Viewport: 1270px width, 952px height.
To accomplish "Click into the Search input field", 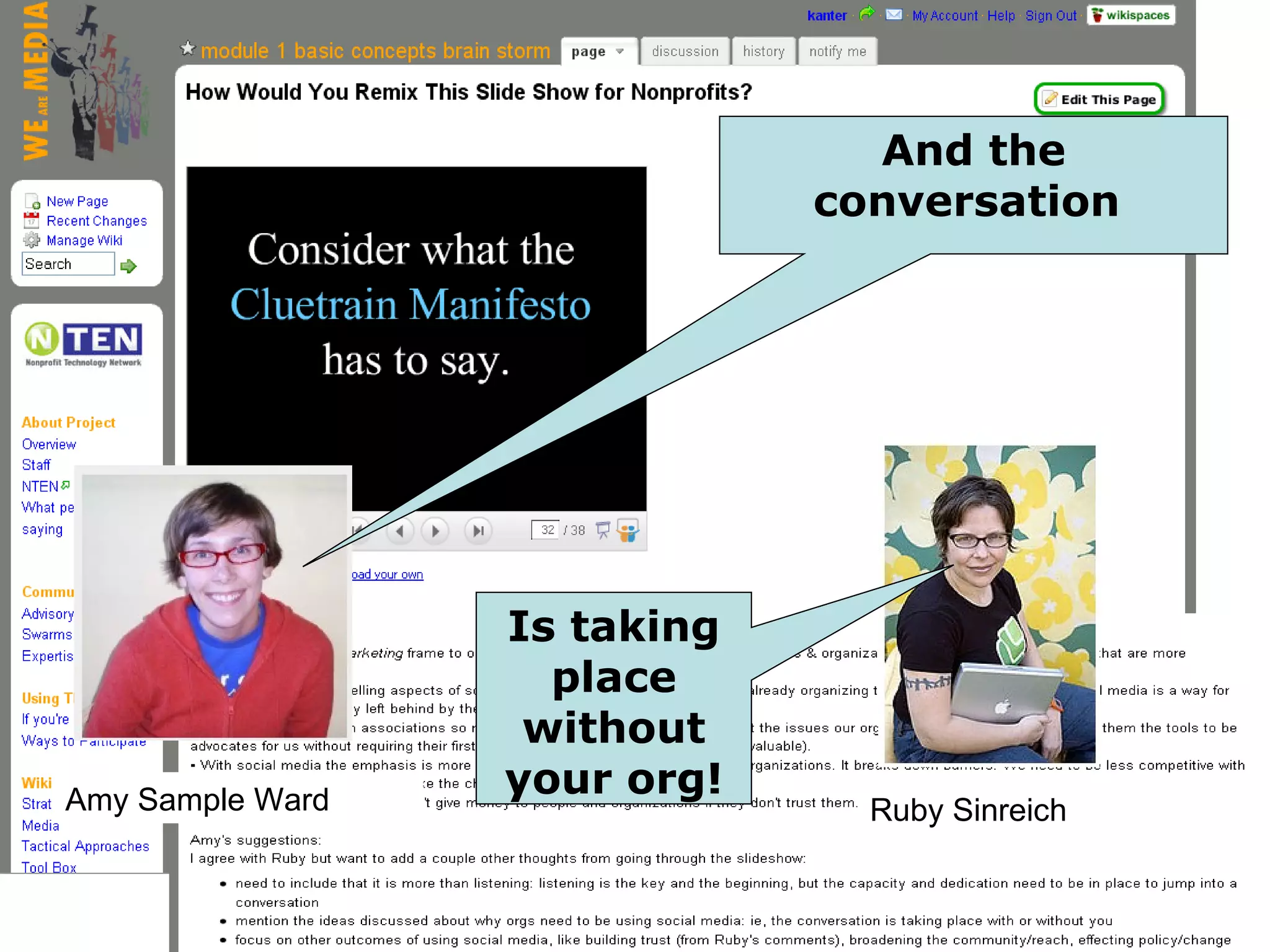I will [x=68, y=264].
